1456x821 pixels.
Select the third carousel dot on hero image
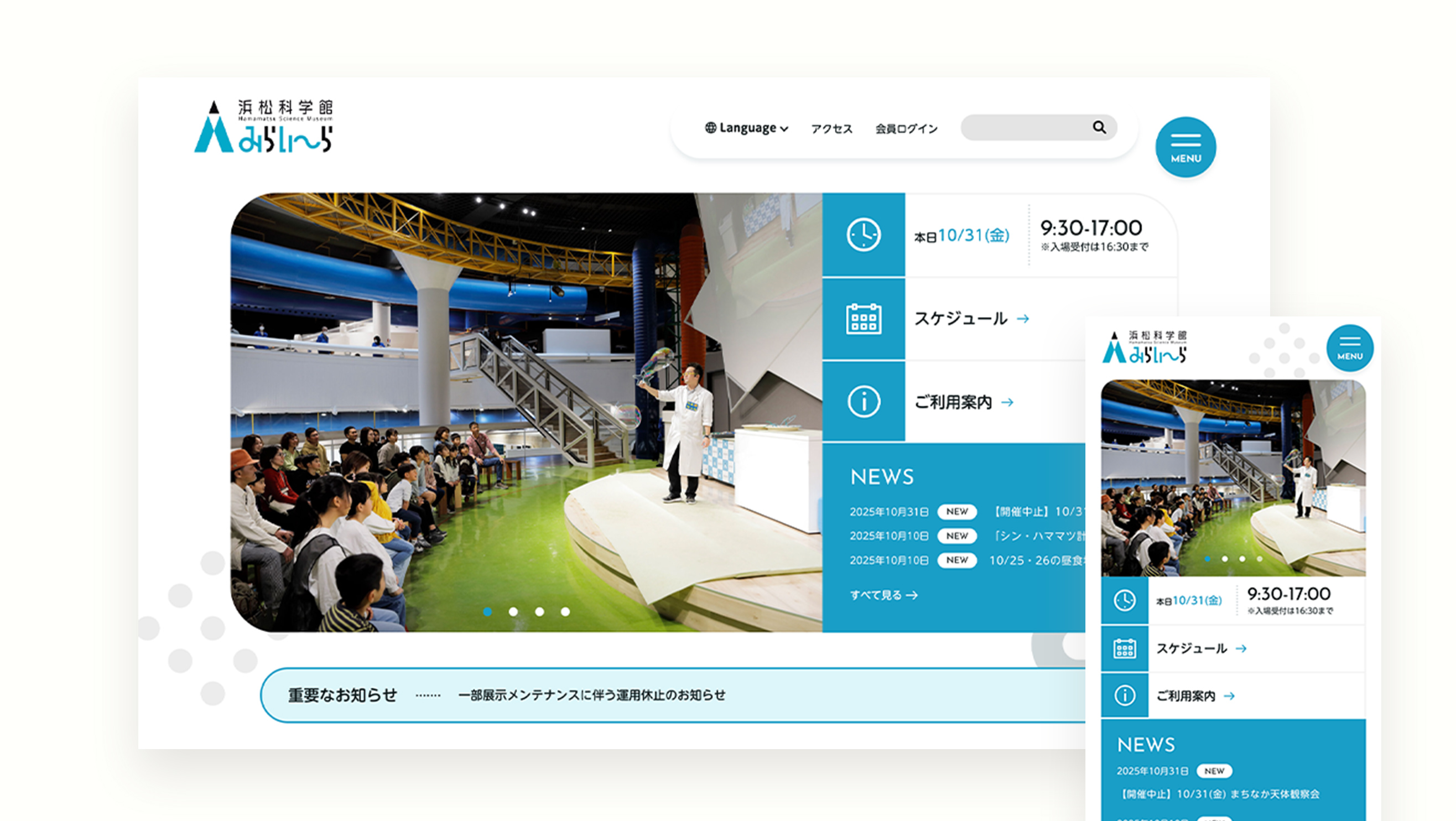pos(539,612)
